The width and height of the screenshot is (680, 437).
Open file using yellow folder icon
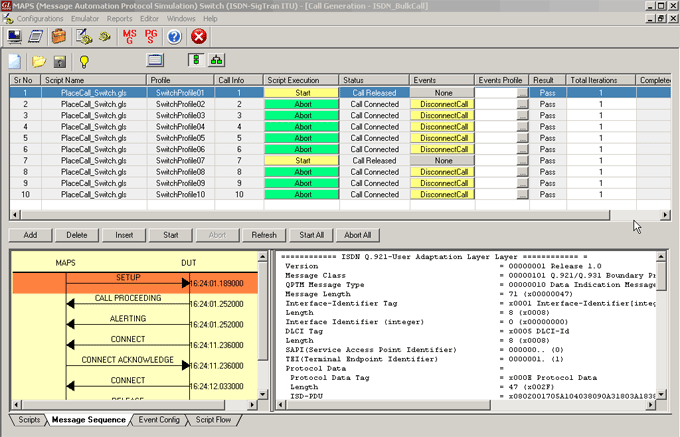point(39,61)
